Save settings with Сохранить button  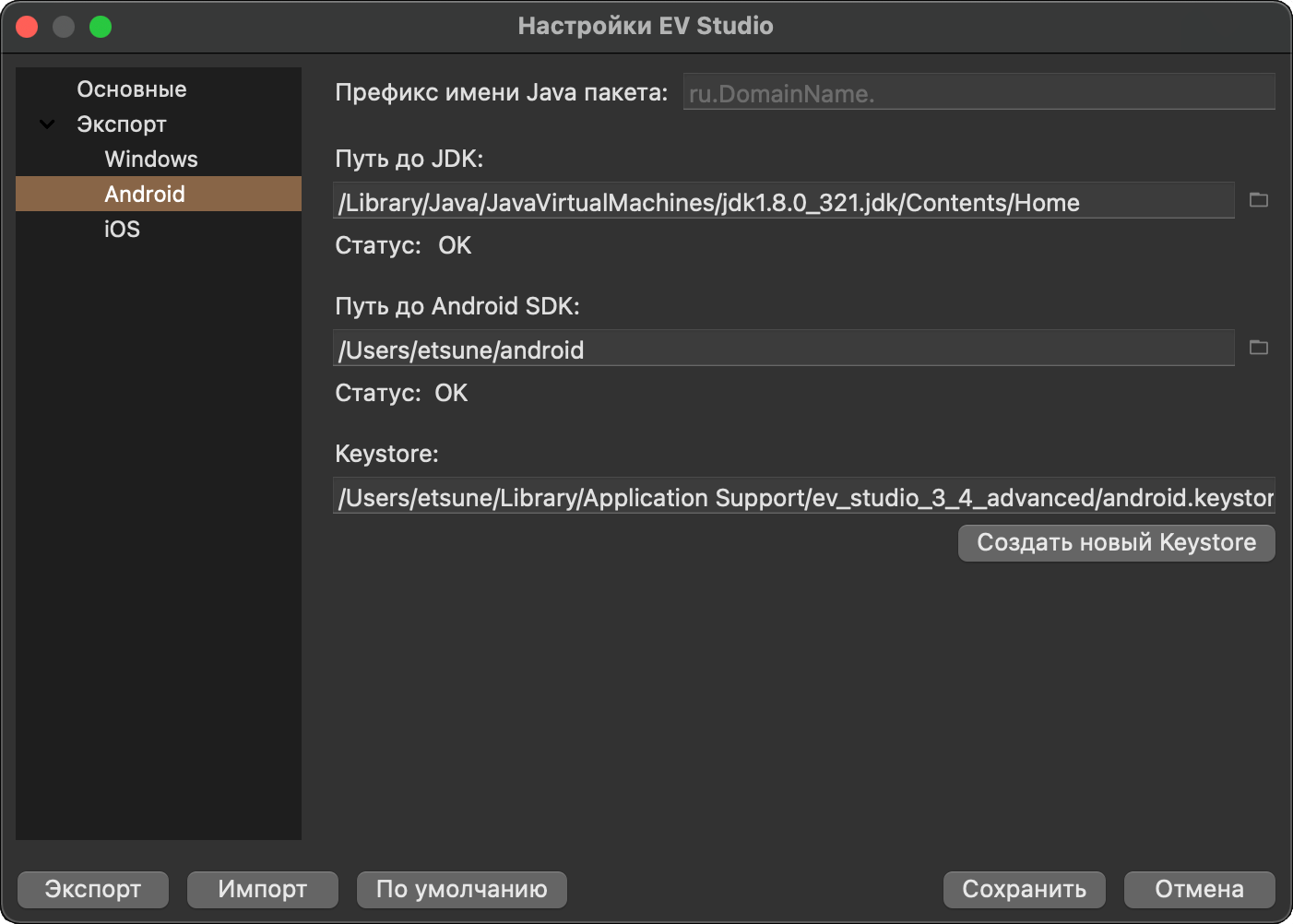tap(1024, 889)
